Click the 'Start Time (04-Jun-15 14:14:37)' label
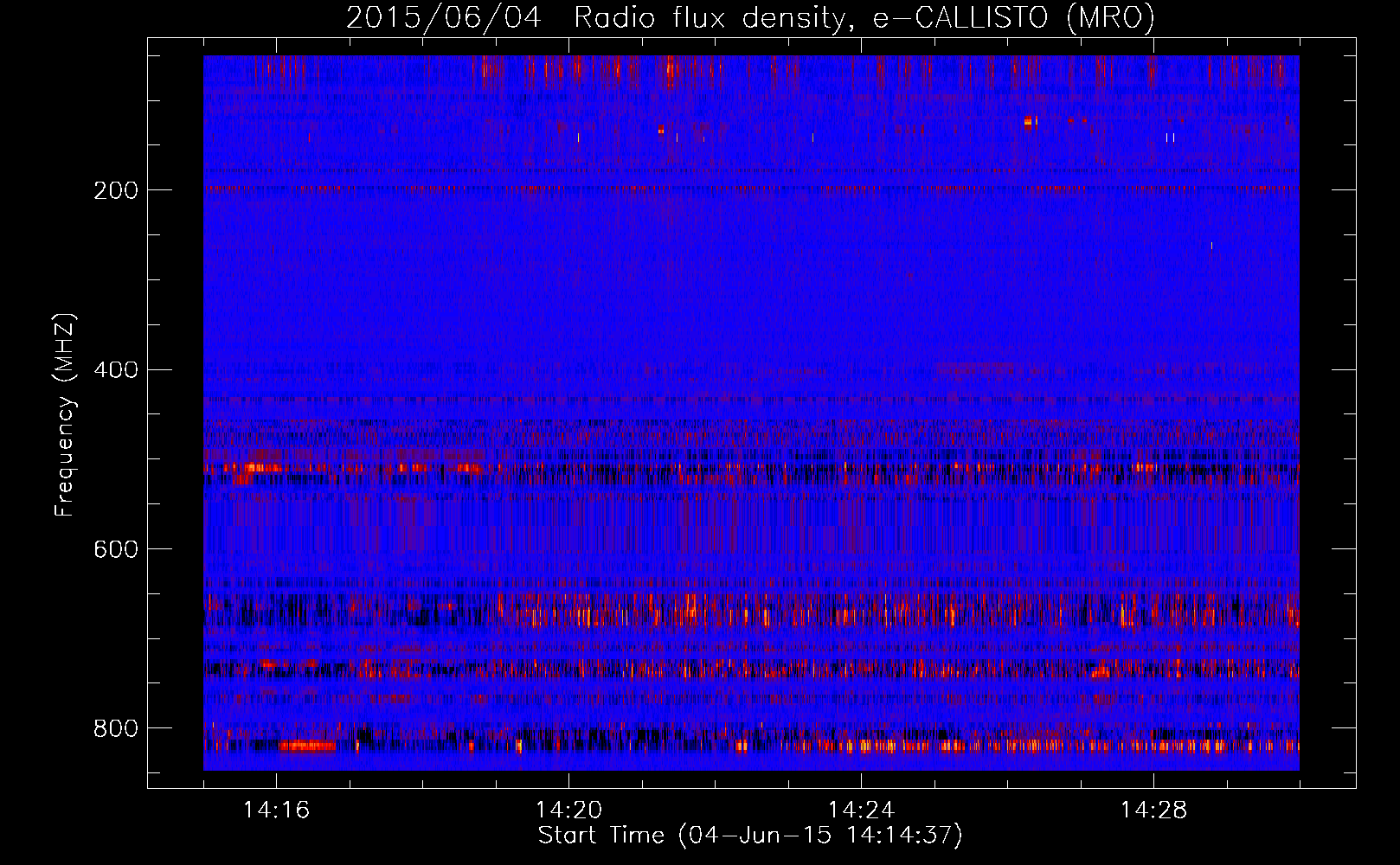Image resolution: width=1400 pixels, height=865 pixels. [x=750, y=836]
